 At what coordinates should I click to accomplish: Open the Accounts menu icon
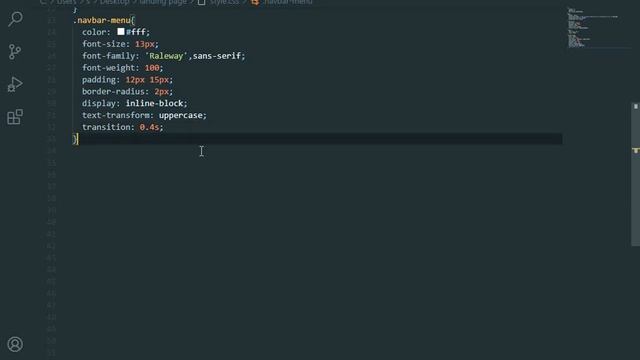[x=15, y=344]
